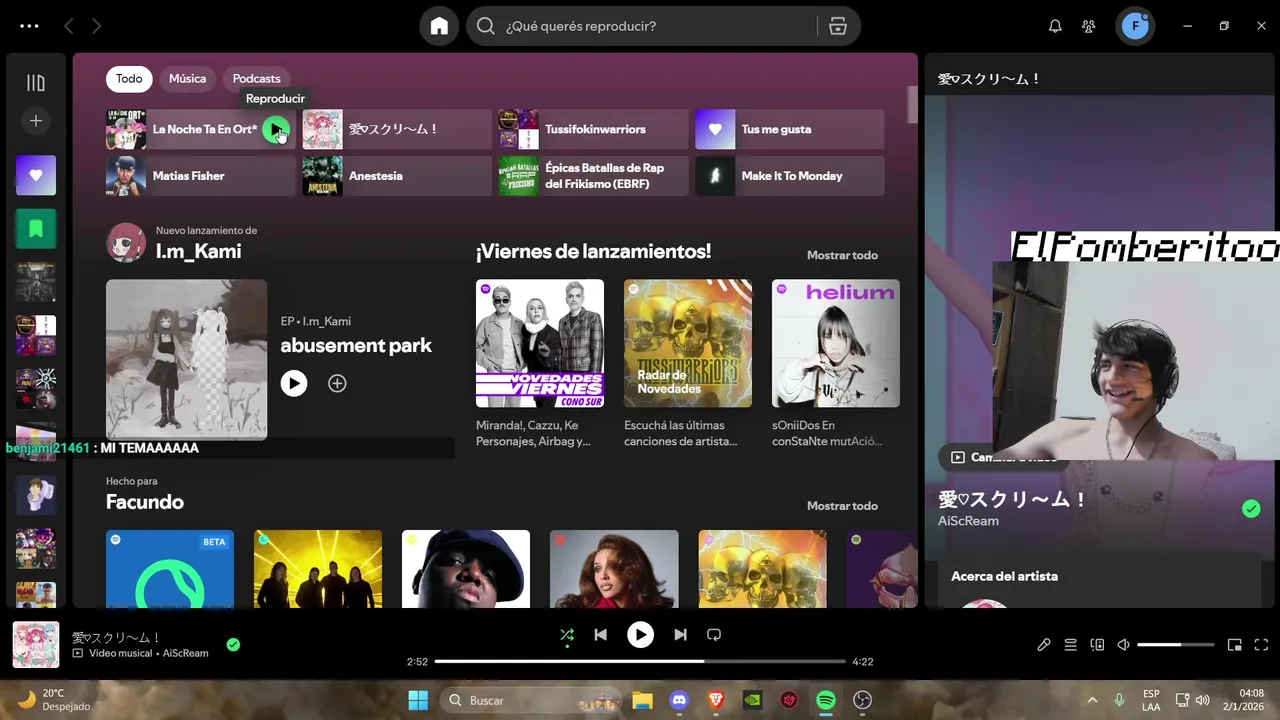Open Your Episodes green bookmark in sidebar

point(36,229)
